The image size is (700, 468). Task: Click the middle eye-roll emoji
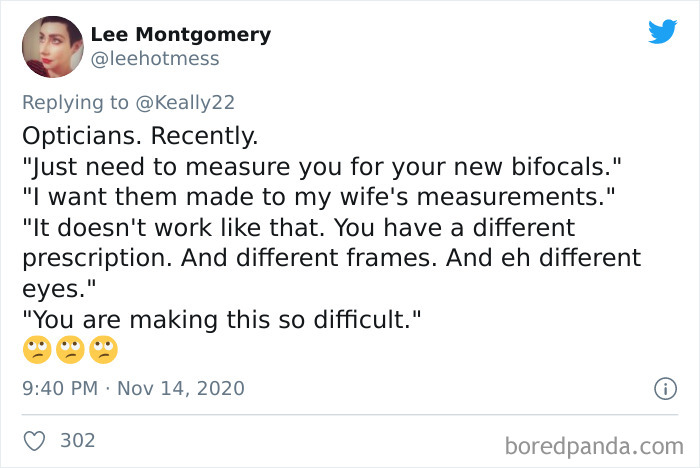[69, 349]
